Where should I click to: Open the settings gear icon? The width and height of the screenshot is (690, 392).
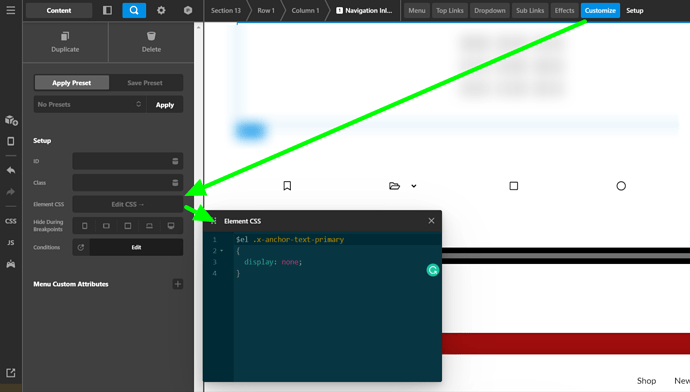(x=161, y=10)
